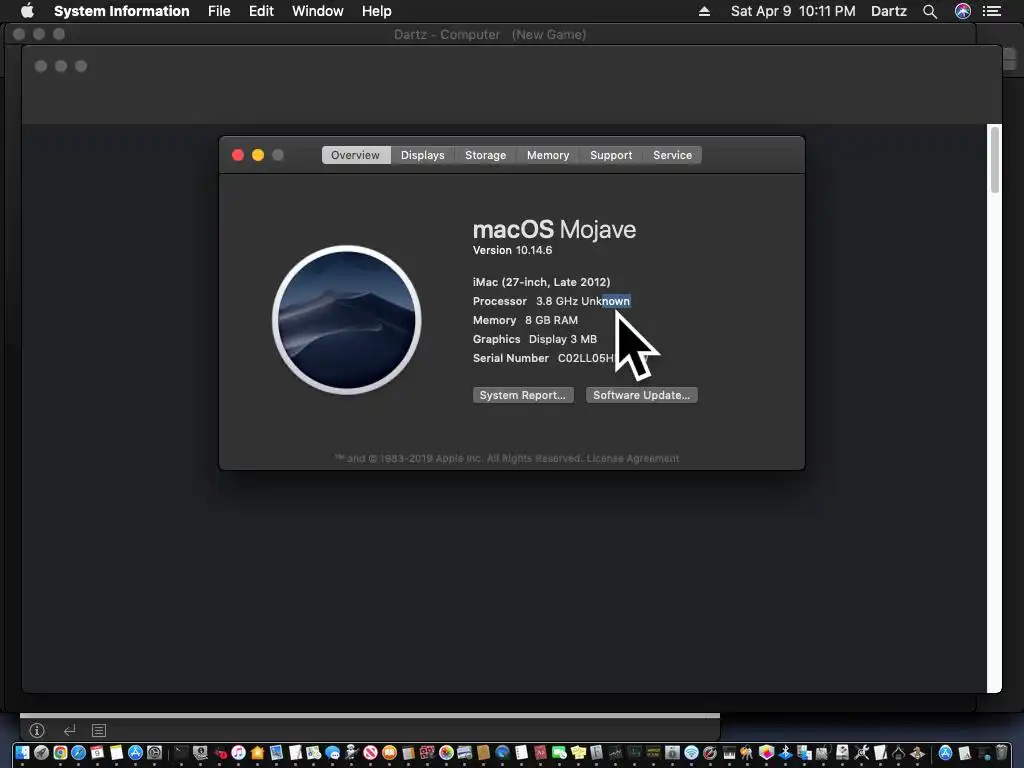Click the highlighted 'Unknown' processor text
Screen dimensions: 1024x768
pyautogui.click(x=605, y=301)
